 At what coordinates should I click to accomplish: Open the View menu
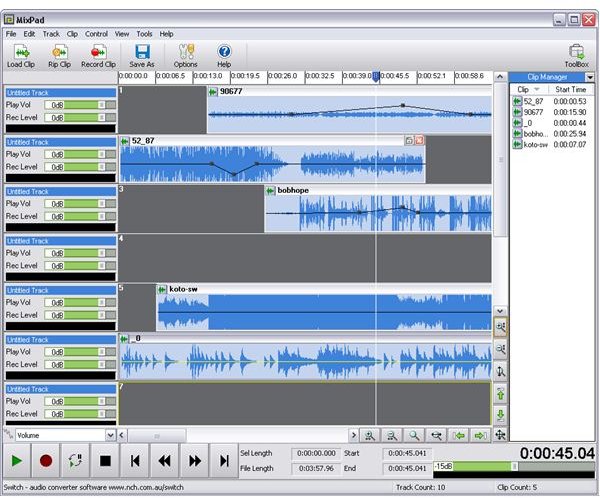tap(122, 34)
